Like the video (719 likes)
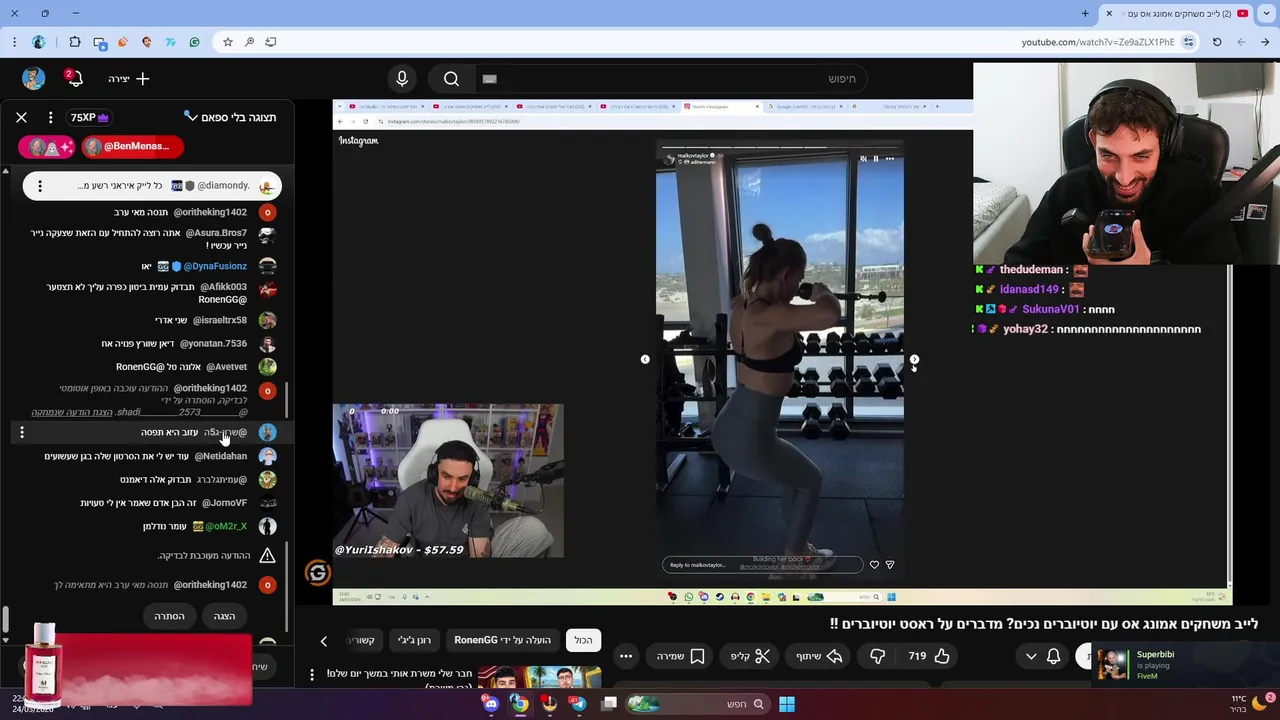Viewport: 1280px width, 720px height. (x=929, y=656)
